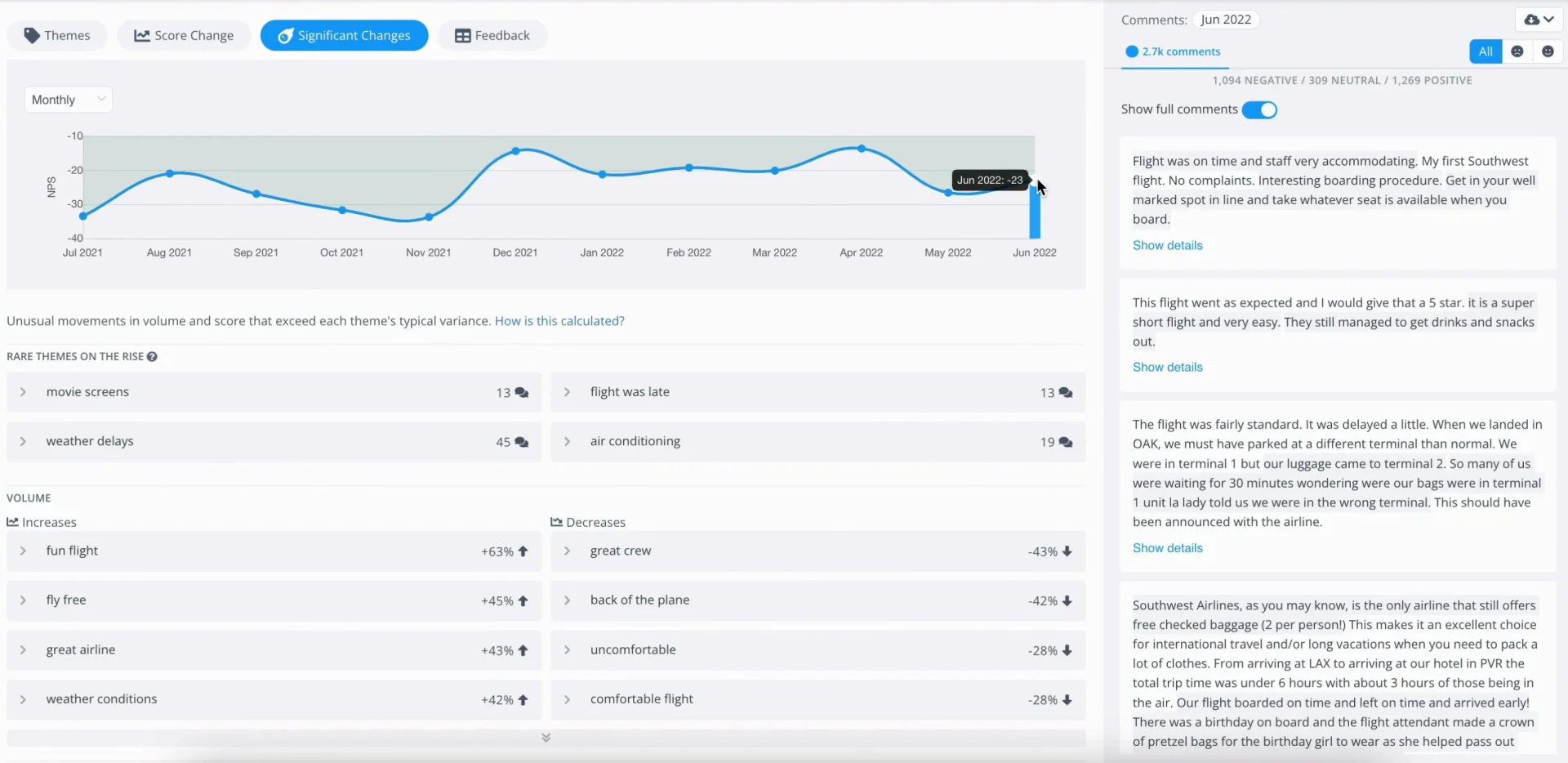The image size is (1568, 763).
Task: Click comments icon on movie screens row
Action: (x=522, y=393)
